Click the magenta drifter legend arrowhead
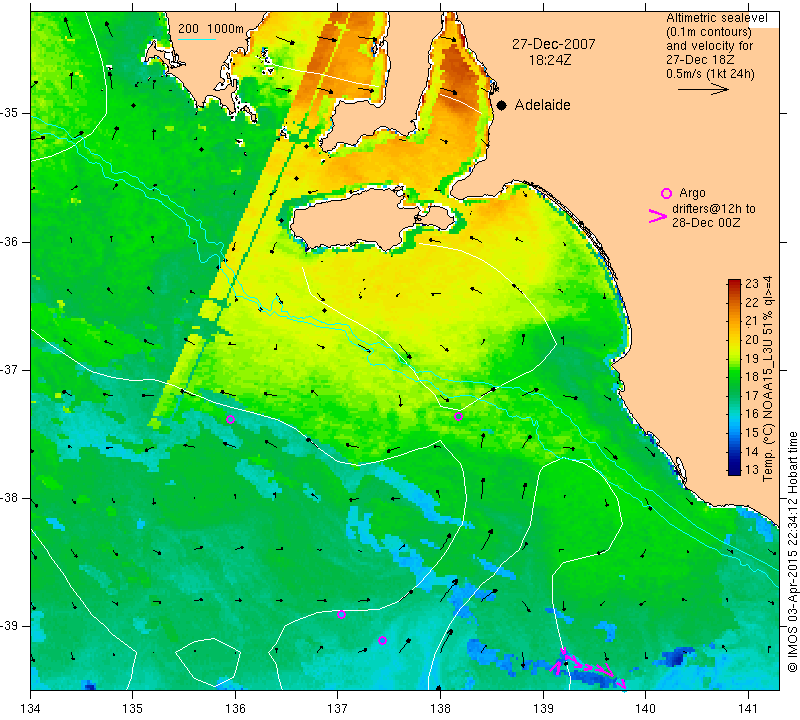 (x=658, y=216)
